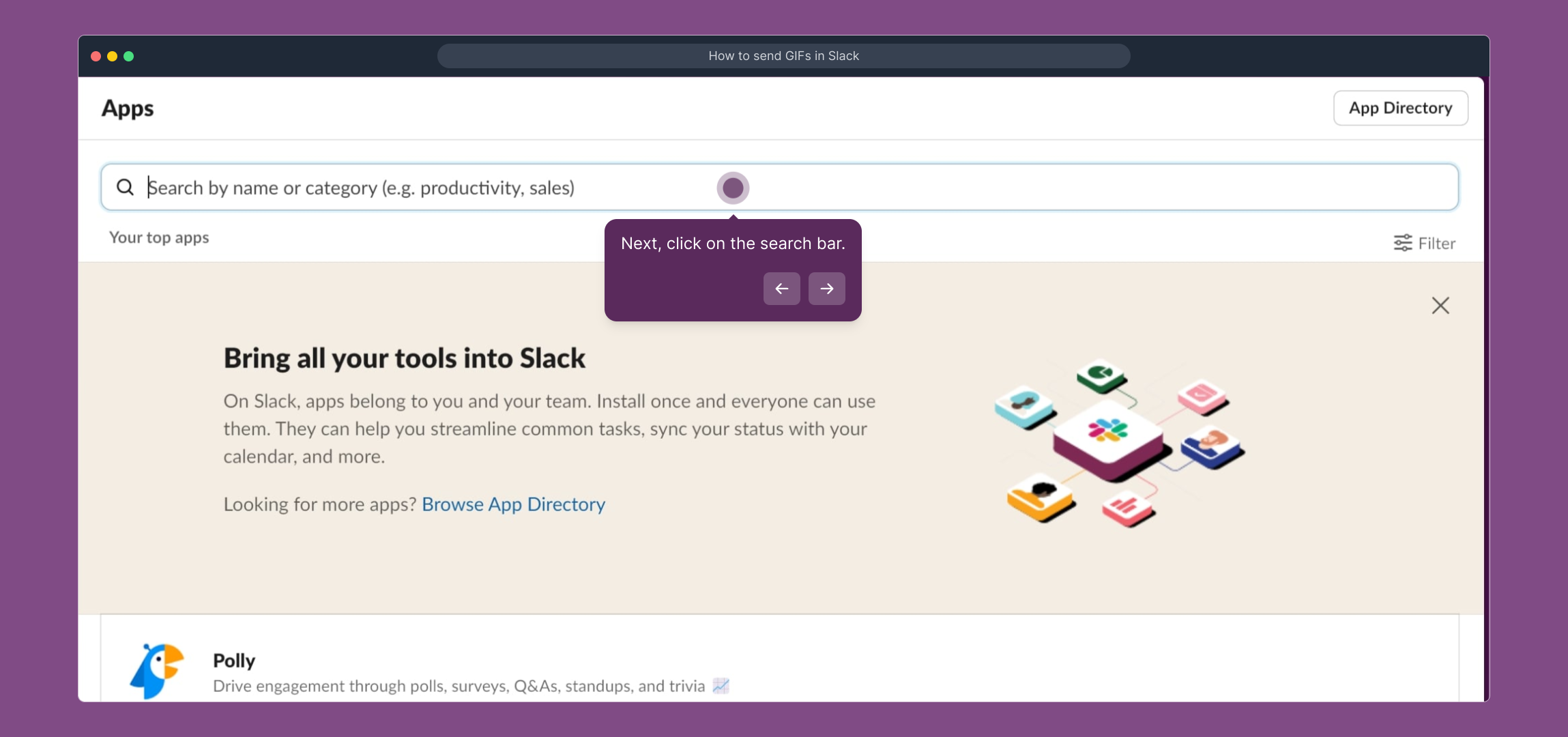Click the chart emoji beside Polly description
1568x737 pixels.
click(721, 686)
